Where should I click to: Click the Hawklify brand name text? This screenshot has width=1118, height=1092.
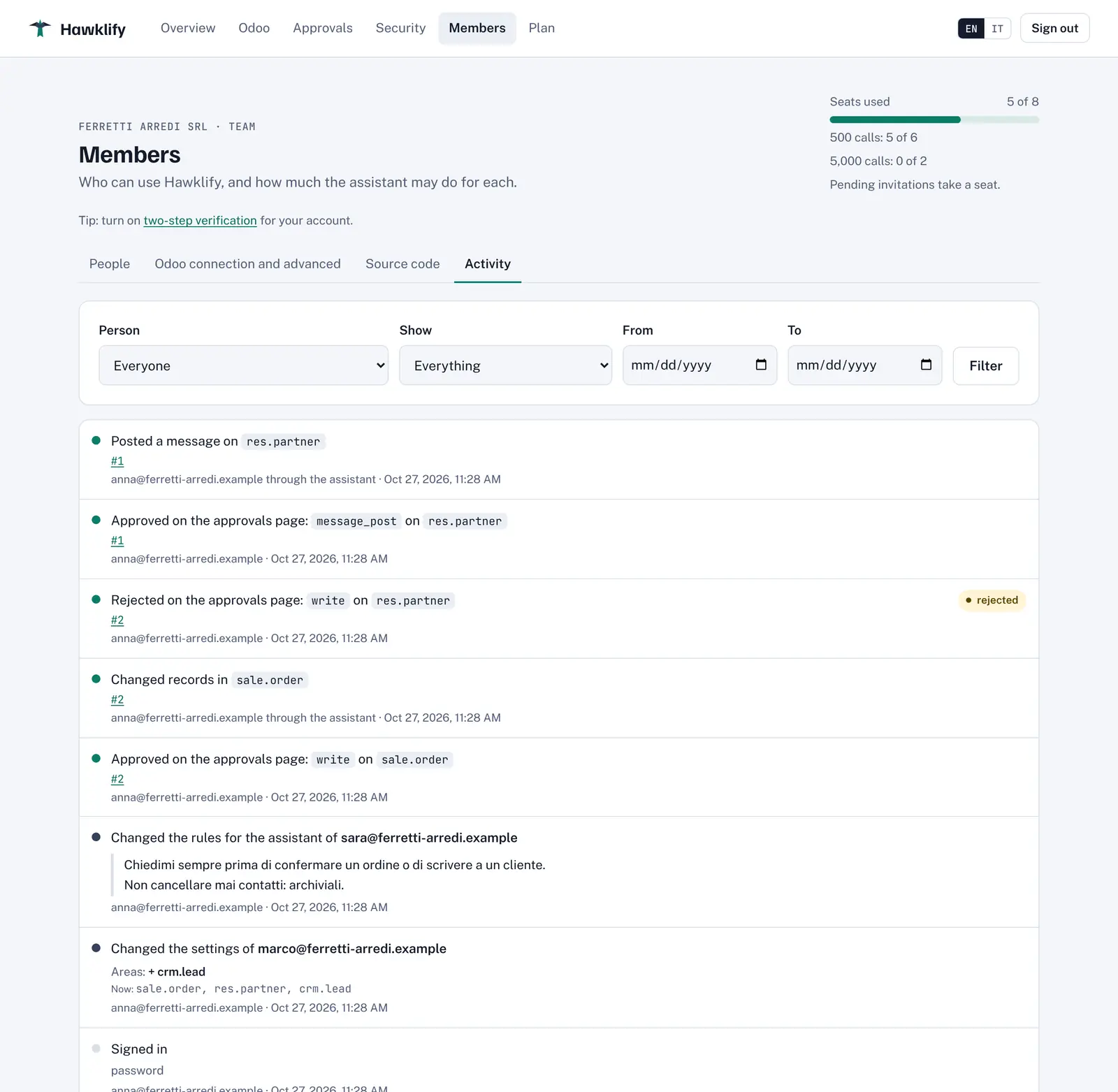coord(93,29)
